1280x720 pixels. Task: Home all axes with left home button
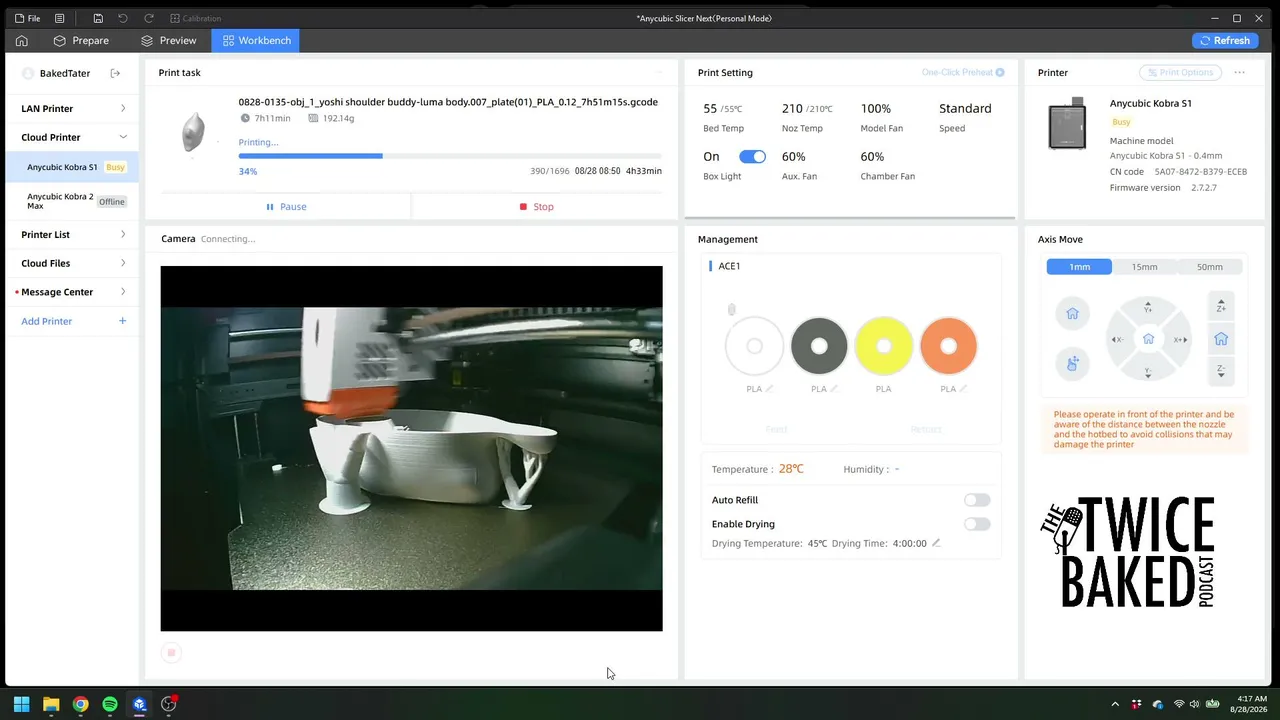tap(1072, 314)
